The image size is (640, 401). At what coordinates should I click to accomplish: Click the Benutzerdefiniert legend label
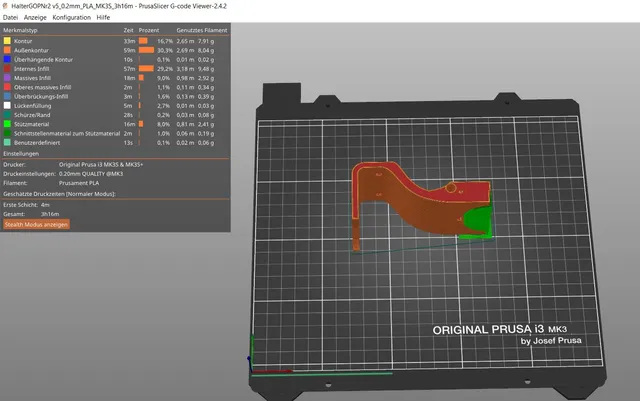(x=37, y=143)
